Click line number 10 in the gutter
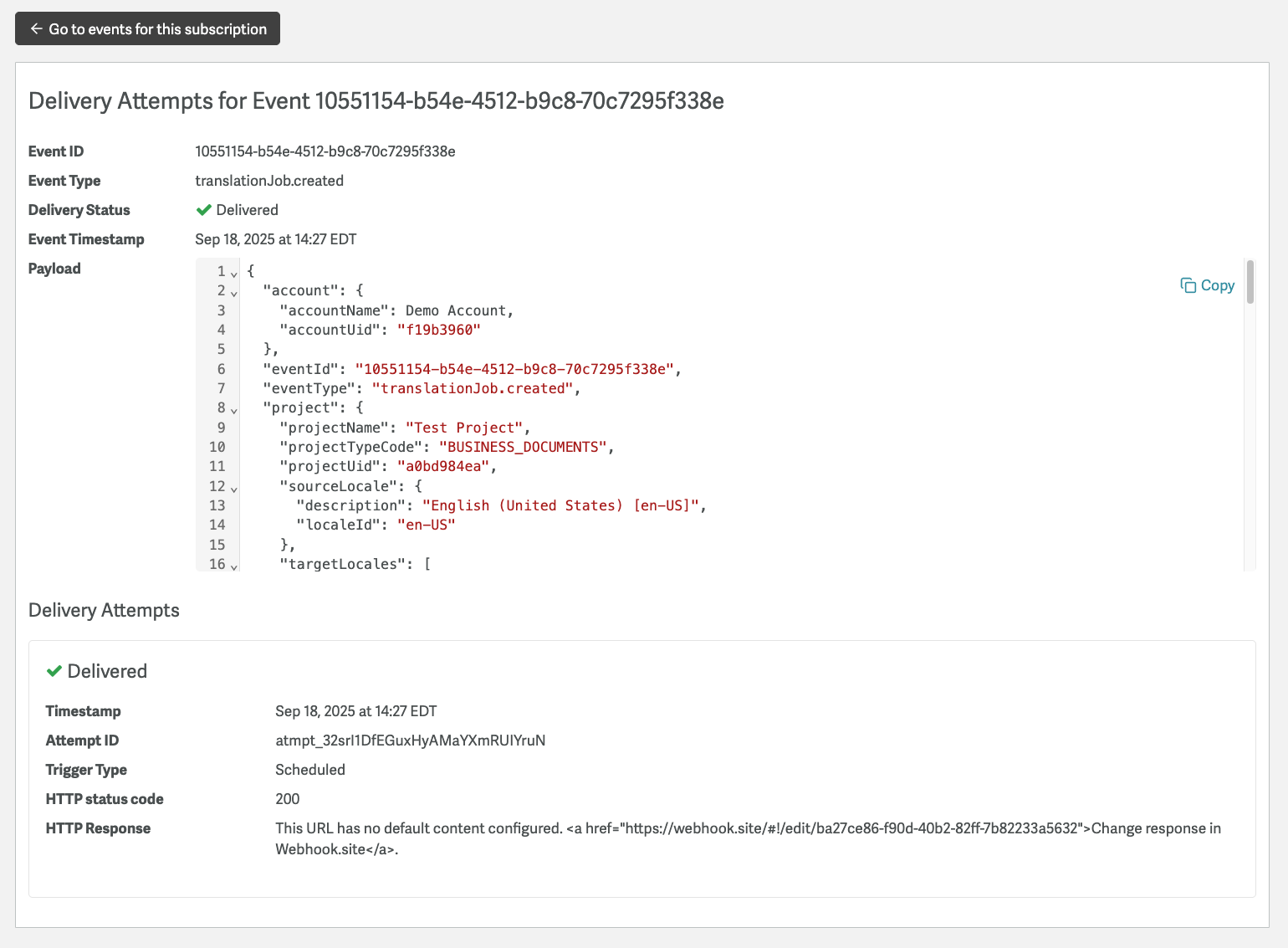The width and height of the screenshot is (1288, 948). click(x=217, y=447)
